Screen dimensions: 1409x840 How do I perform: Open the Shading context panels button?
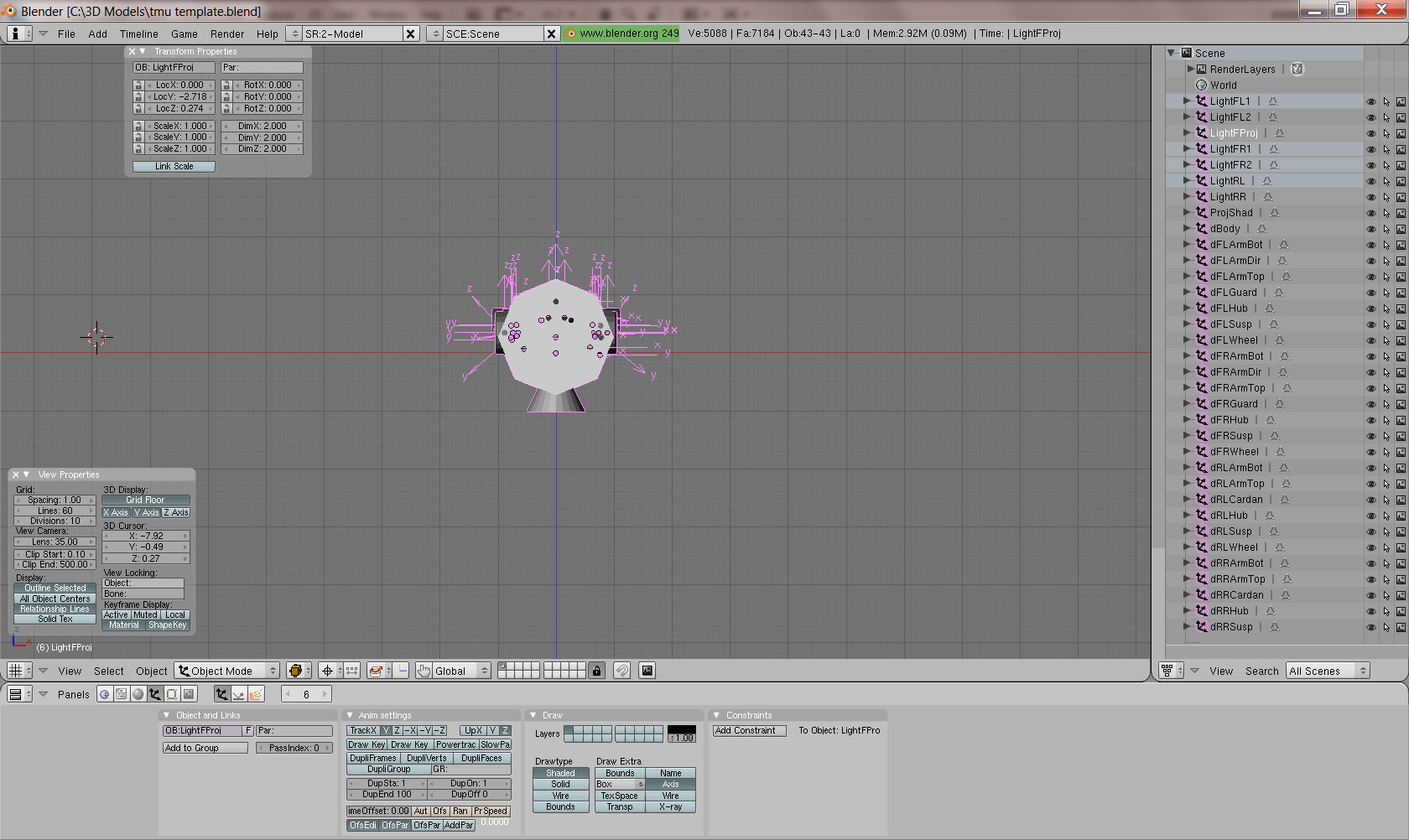[x=138, y=694]
